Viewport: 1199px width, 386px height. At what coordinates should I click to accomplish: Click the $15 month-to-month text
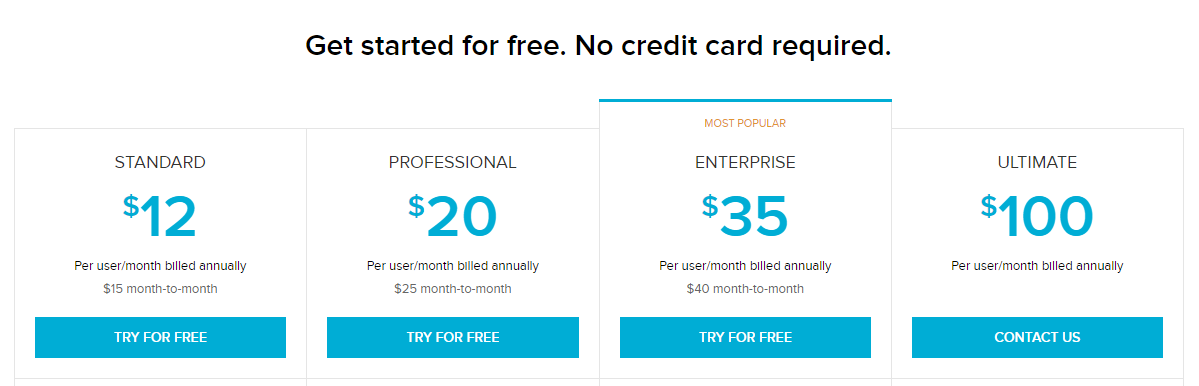pos(161,289)
